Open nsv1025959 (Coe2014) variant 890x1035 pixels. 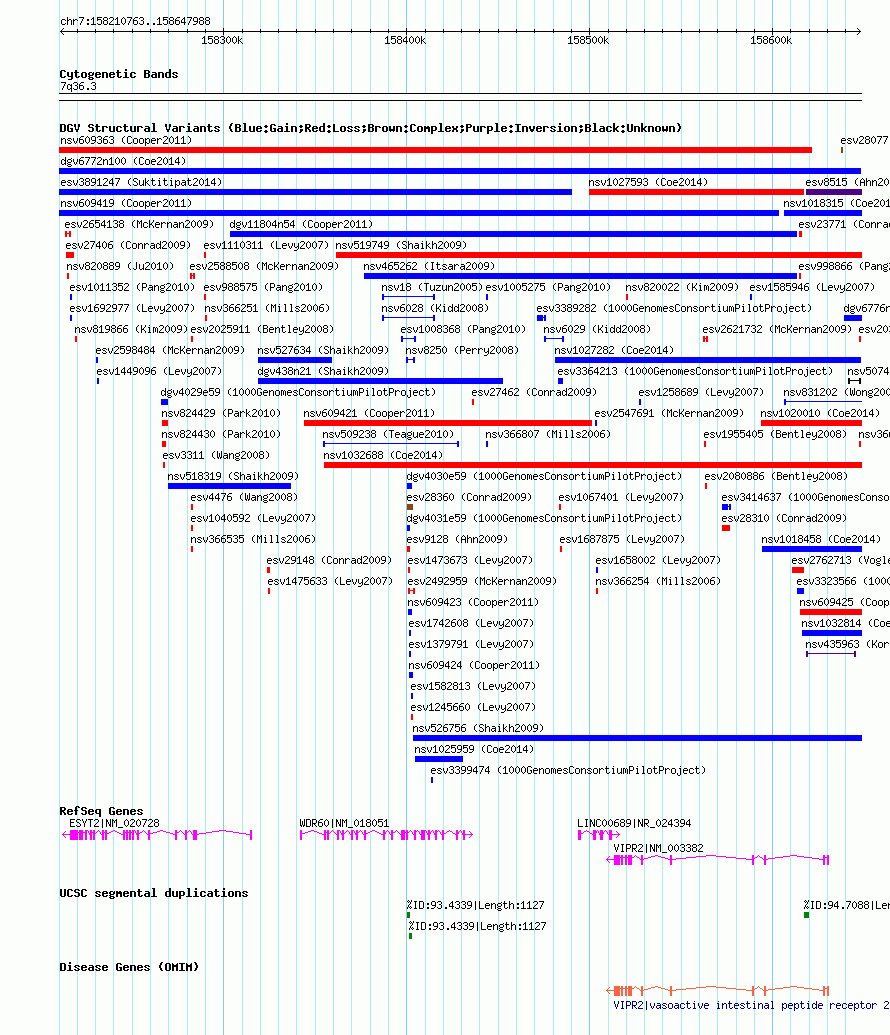click(x=474, y=750)
